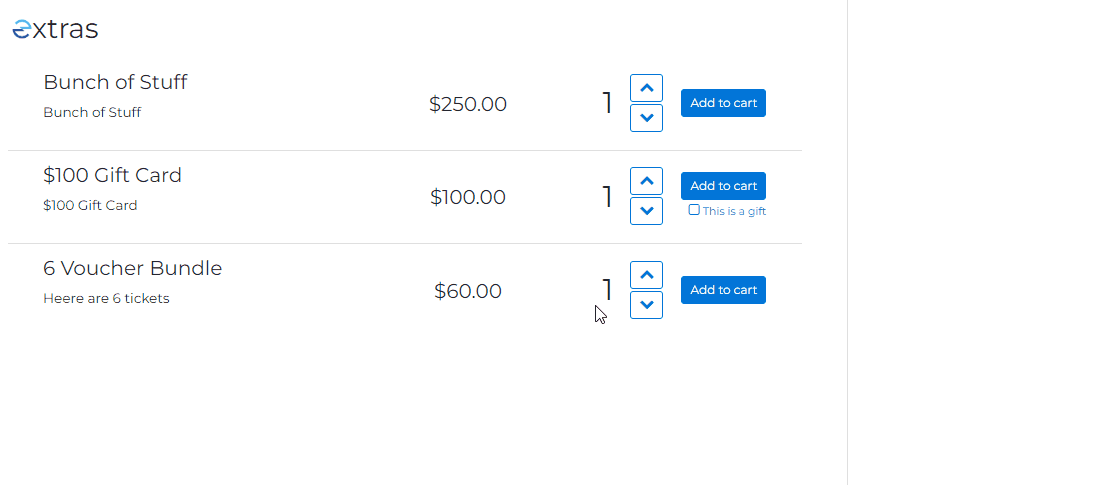Lower the $100 Gift Card quantity with the down chevron
1111x485 pixels.
(x=646, y=211)
